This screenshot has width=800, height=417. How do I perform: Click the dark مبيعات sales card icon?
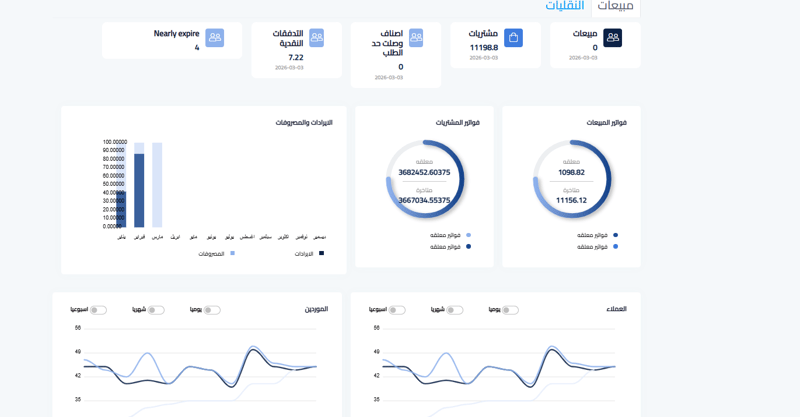tap(613, 38)
